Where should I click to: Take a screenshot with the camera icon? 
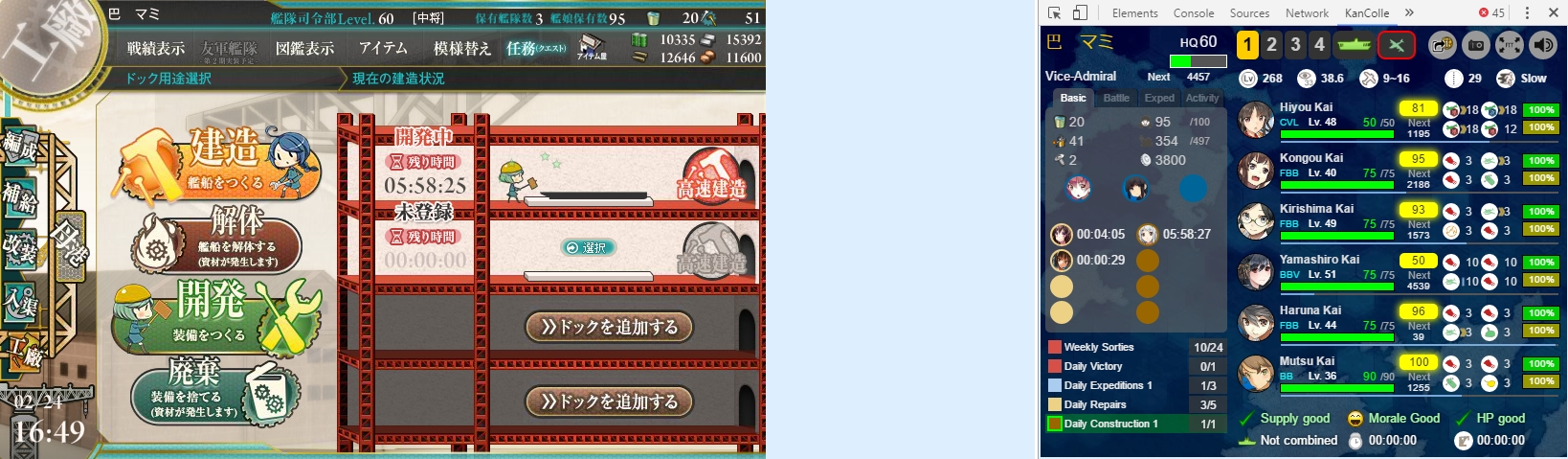(x=1476, y=44)
